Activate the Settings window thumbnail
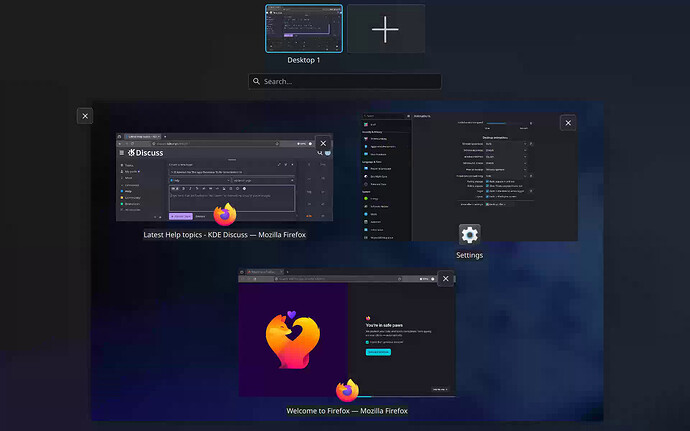 [470, 177]
